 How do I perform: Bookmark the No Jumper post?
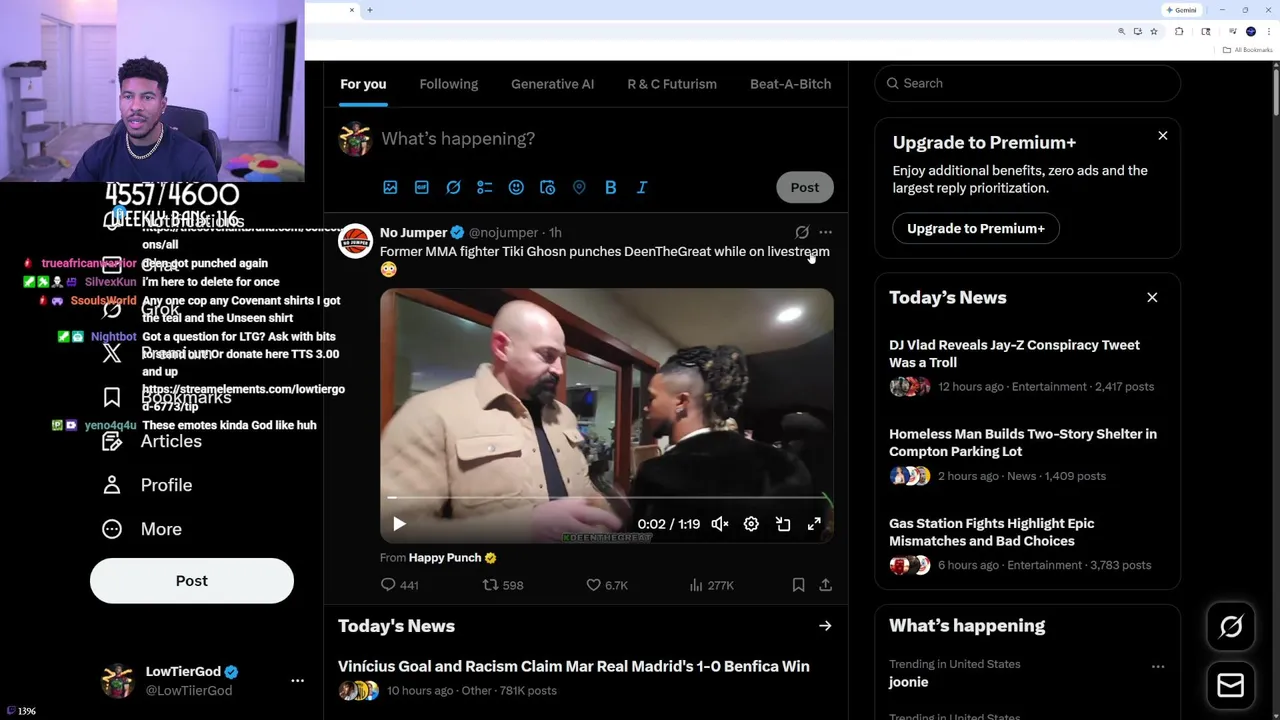point(798,585)
